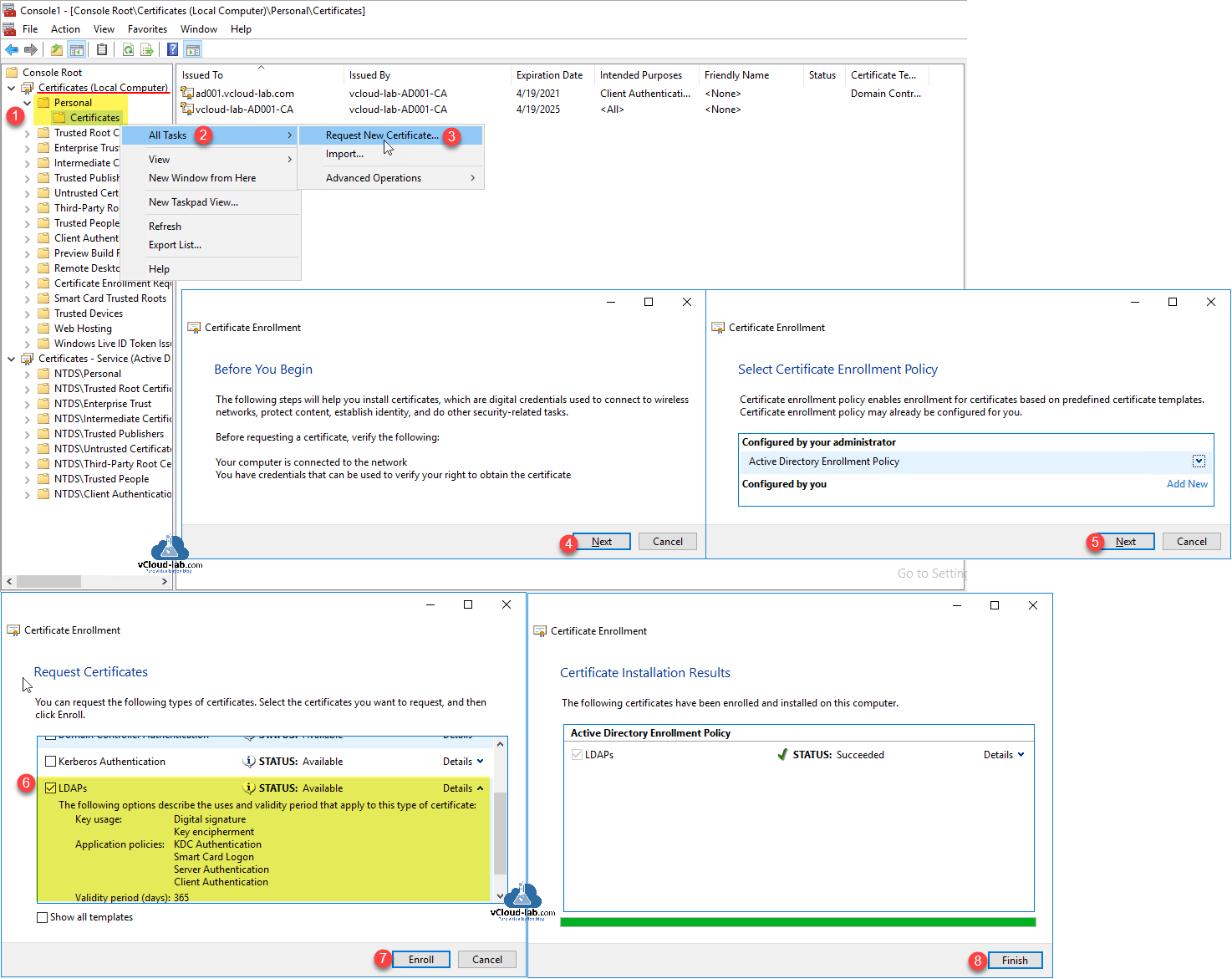This screenshot has width=1232, height=979.
Task: Click the Certificates - Service snap-in icon
Action: [x=28, y=359]
